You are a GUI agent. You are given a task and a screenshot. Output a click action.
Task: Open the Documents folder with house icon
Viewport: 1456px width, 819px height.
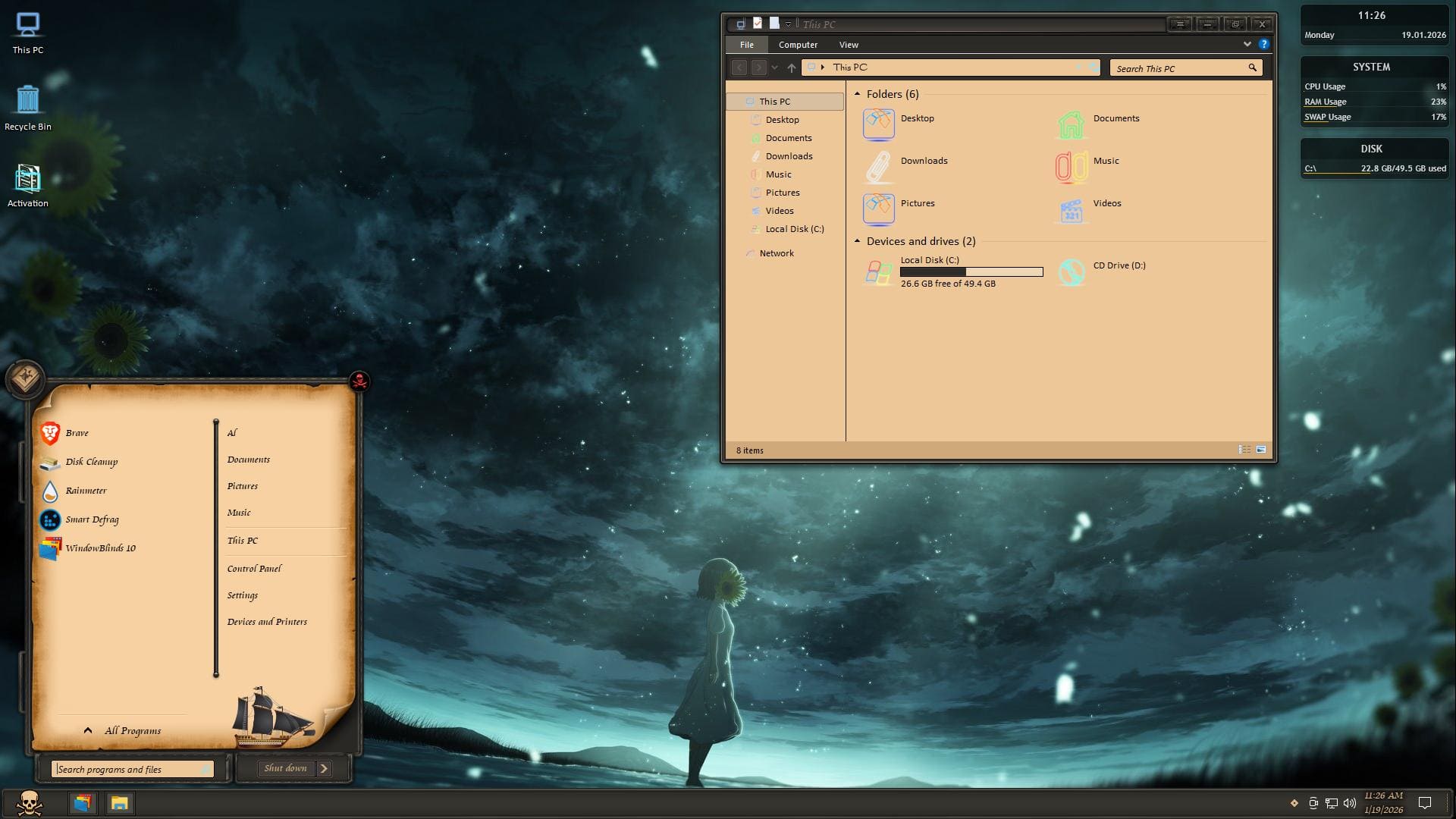[1071, 124]
